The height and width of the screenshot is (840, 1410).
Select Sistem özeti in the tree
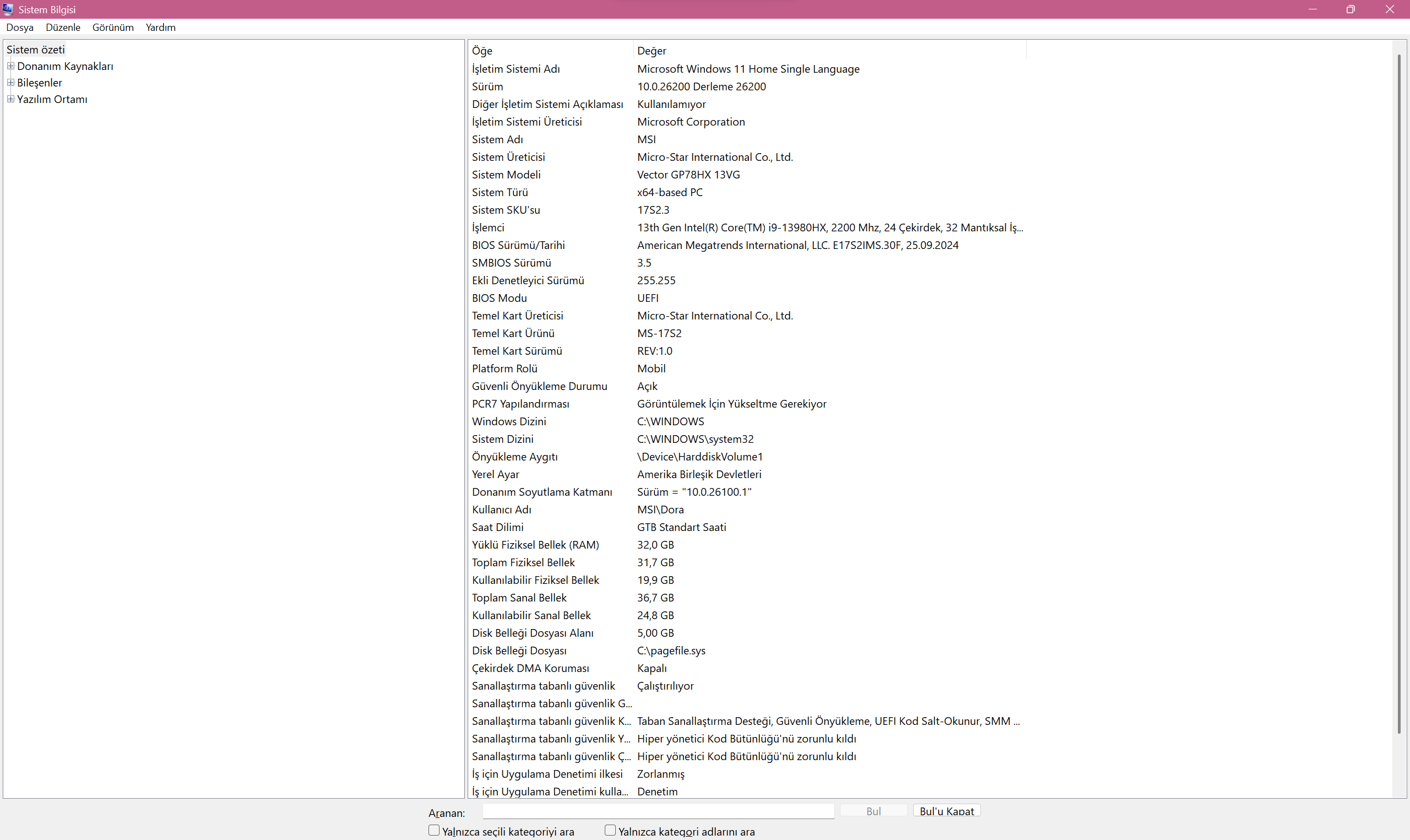point(36,50)
